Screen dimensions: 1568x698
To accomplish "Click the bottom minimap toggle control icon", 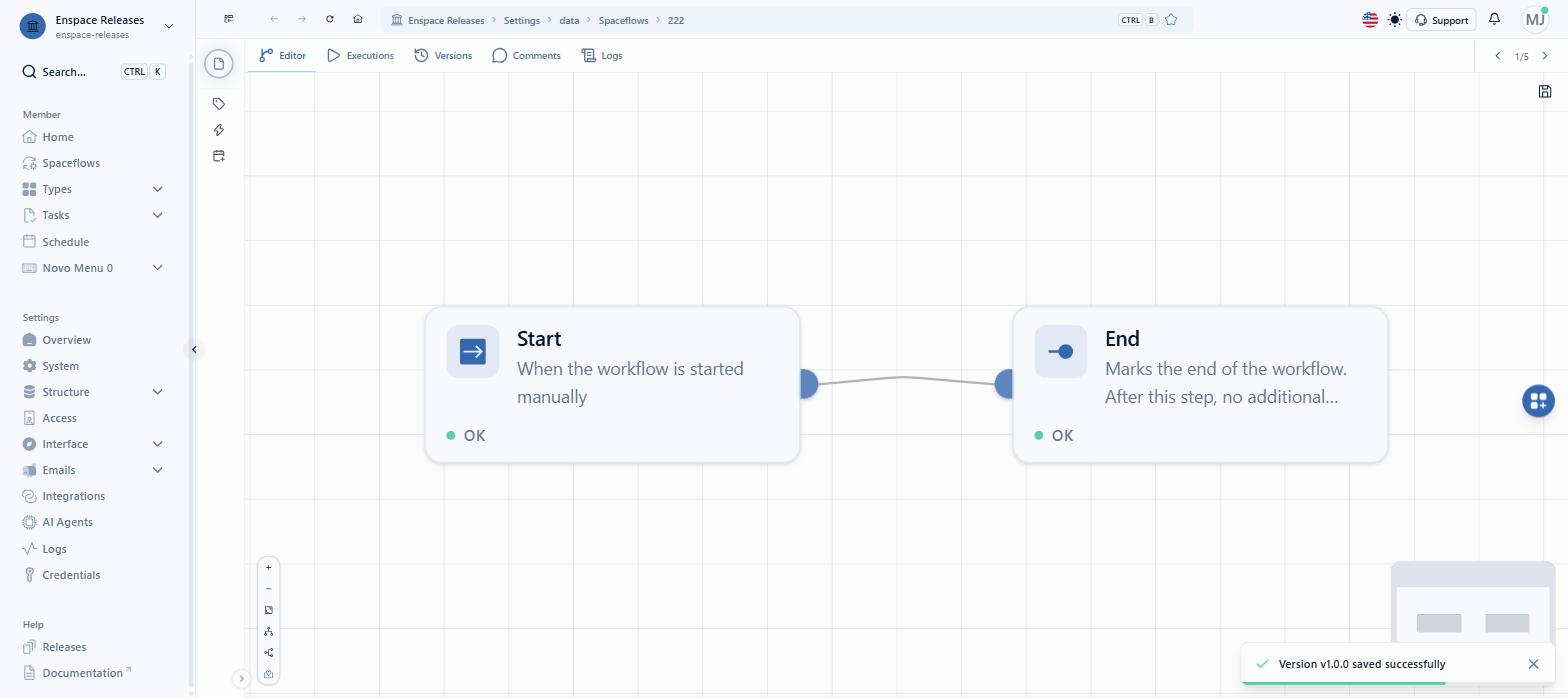I will pyautogui.click(x=268, y=674).
